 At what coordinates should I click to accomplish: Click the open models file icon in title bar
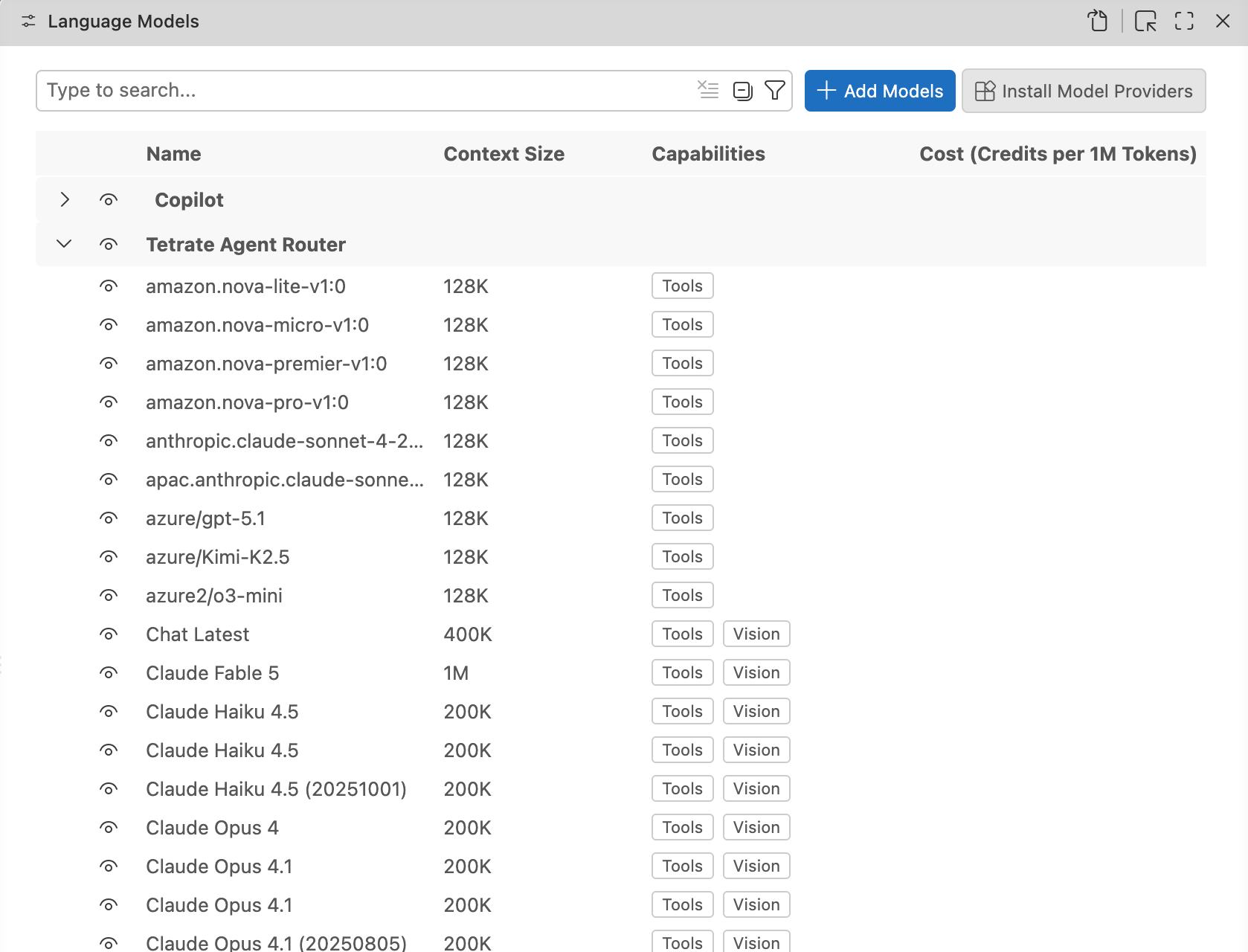click(1098, 21)
